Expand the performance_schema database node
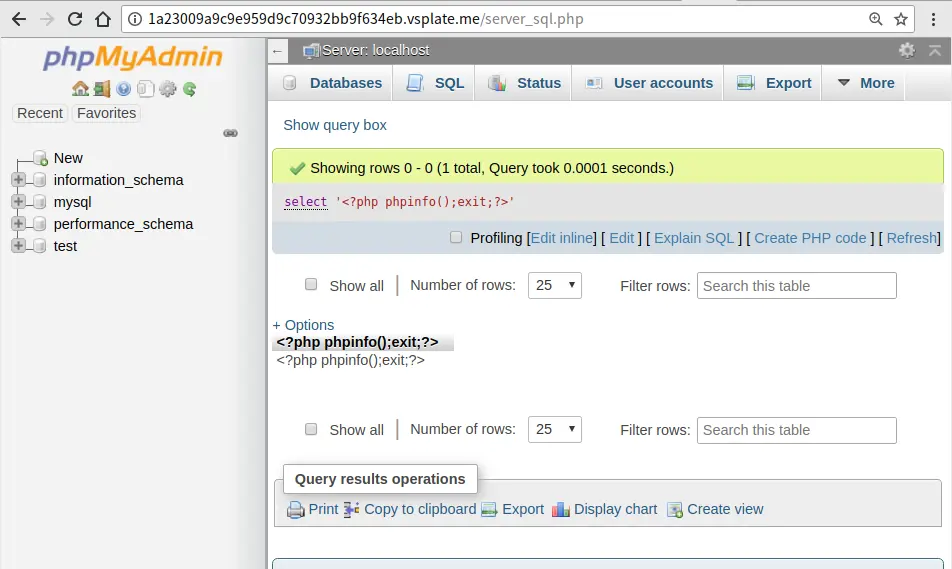This screenshot has height=569, width=952. [x=18, y=223]
